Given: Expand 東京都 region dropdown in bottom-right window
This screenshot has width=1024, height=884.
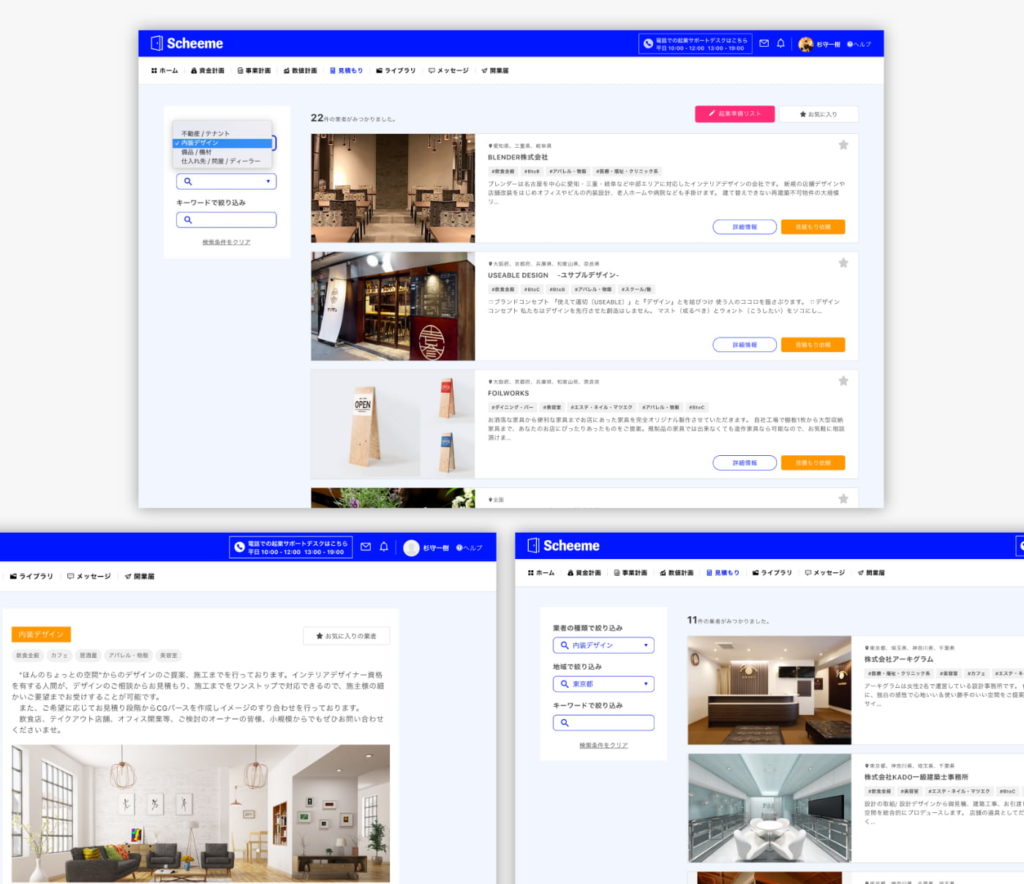Looking at the screenshot, I should point(603,684).
